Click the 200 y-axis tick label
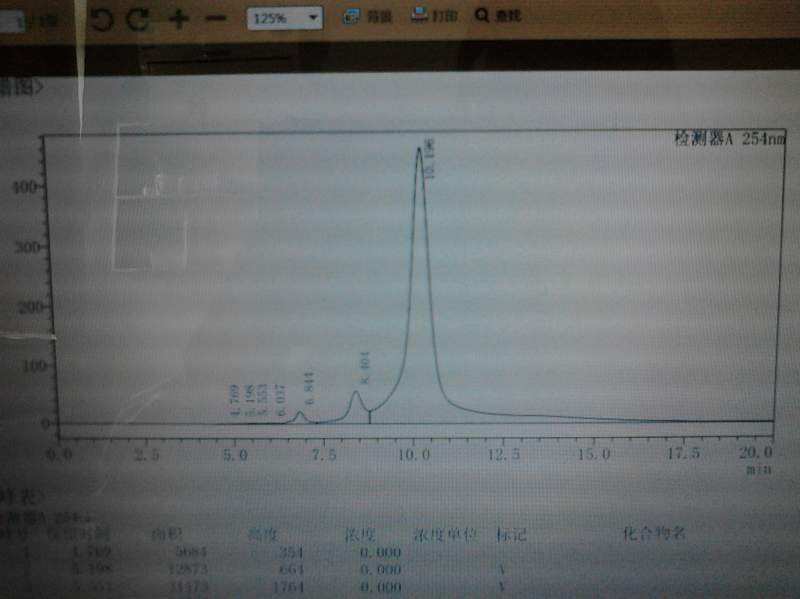 tap(31, 307)
